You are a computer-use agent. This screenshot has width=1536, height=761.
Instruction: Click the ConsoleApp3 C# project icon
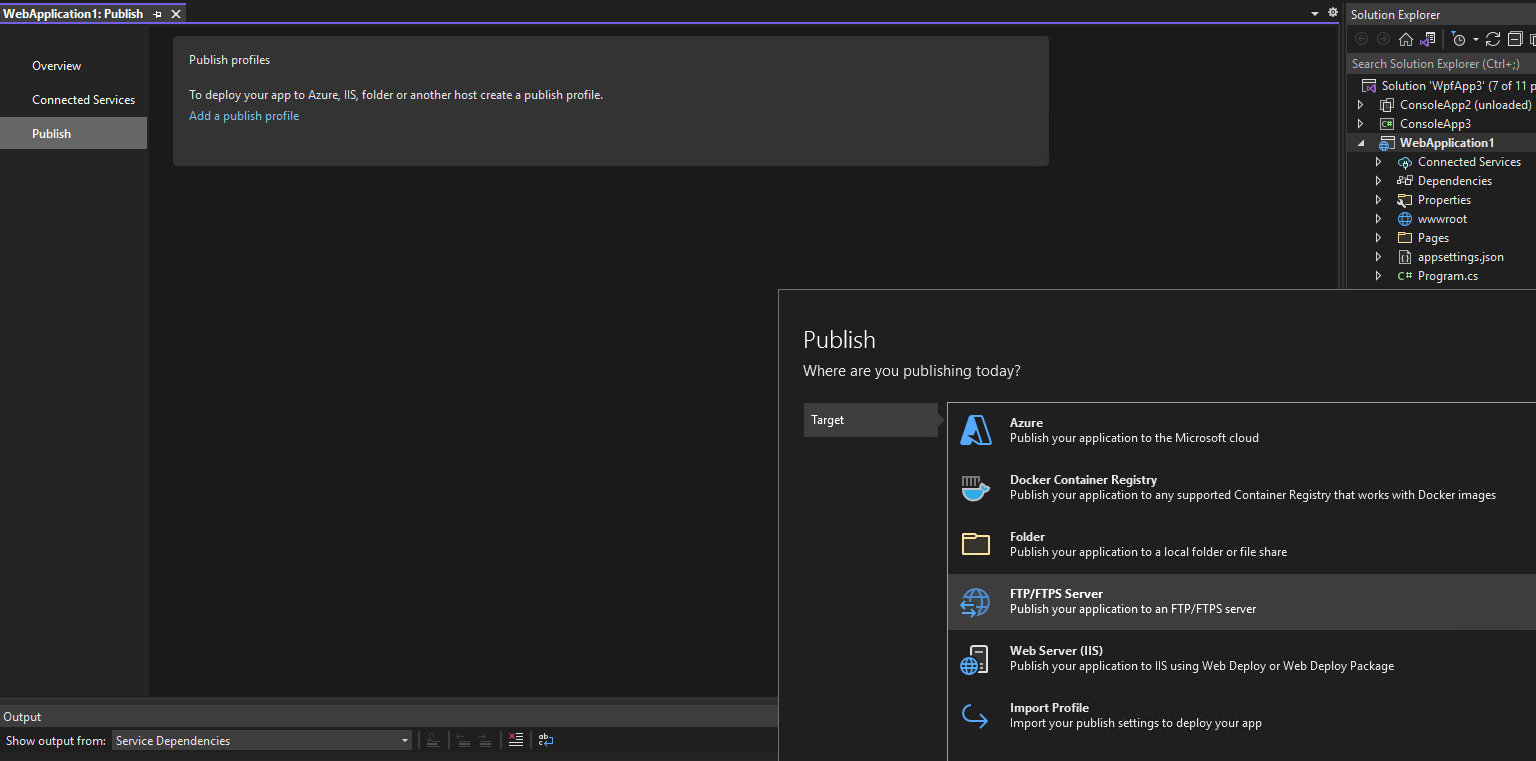pyautogui.click(x=1387, y=124)
